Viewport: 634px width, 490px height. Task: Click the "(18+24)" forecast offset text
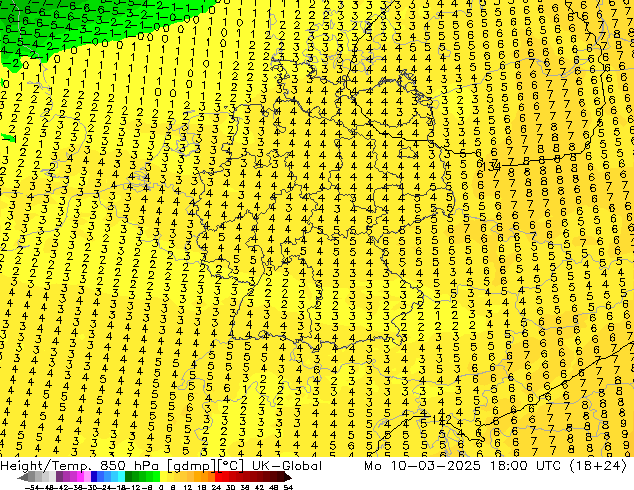(x=598, y=466)
